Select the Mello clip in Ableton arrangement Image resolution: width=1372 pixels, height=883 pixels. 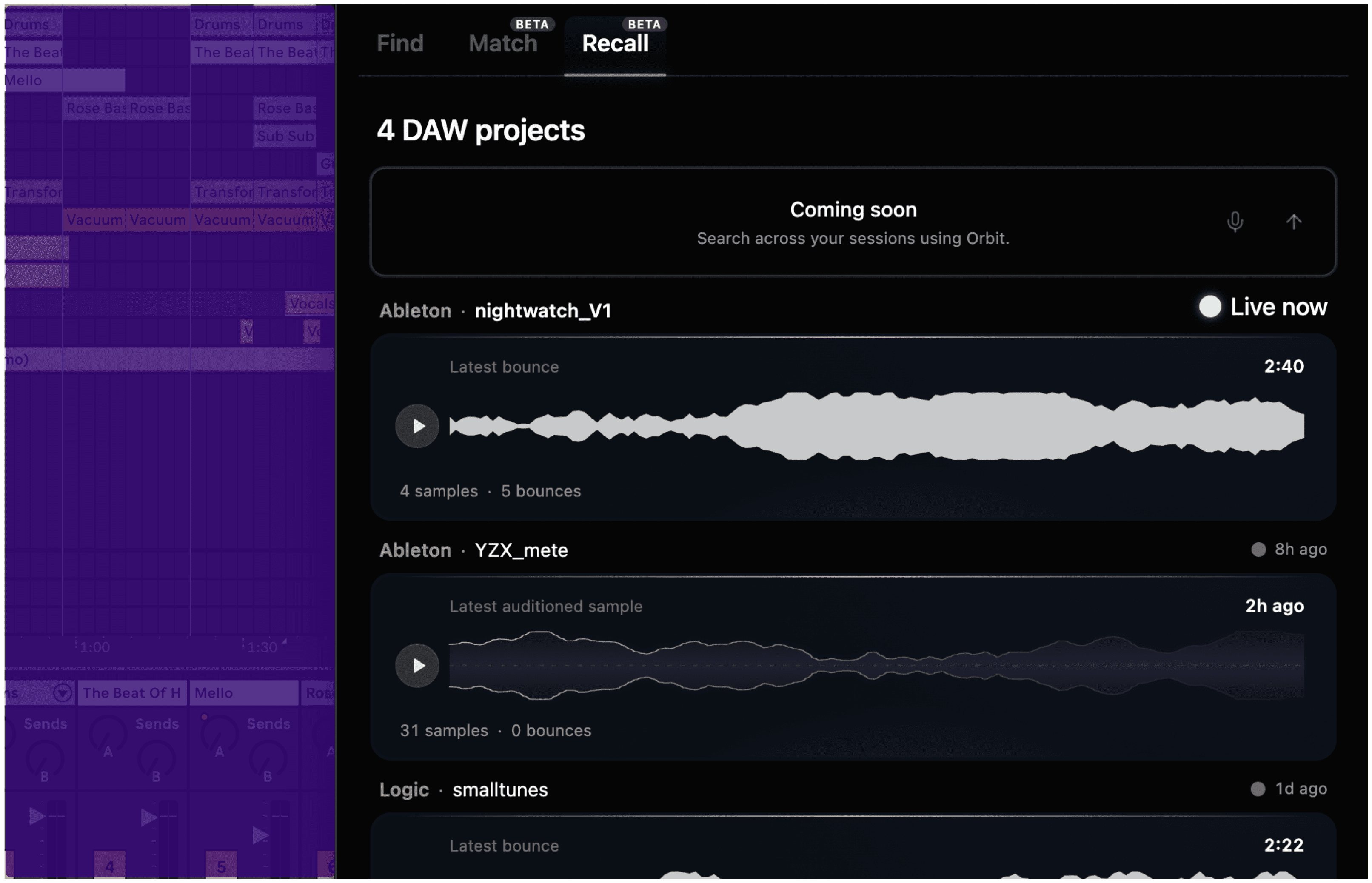(x=65, y=80)
